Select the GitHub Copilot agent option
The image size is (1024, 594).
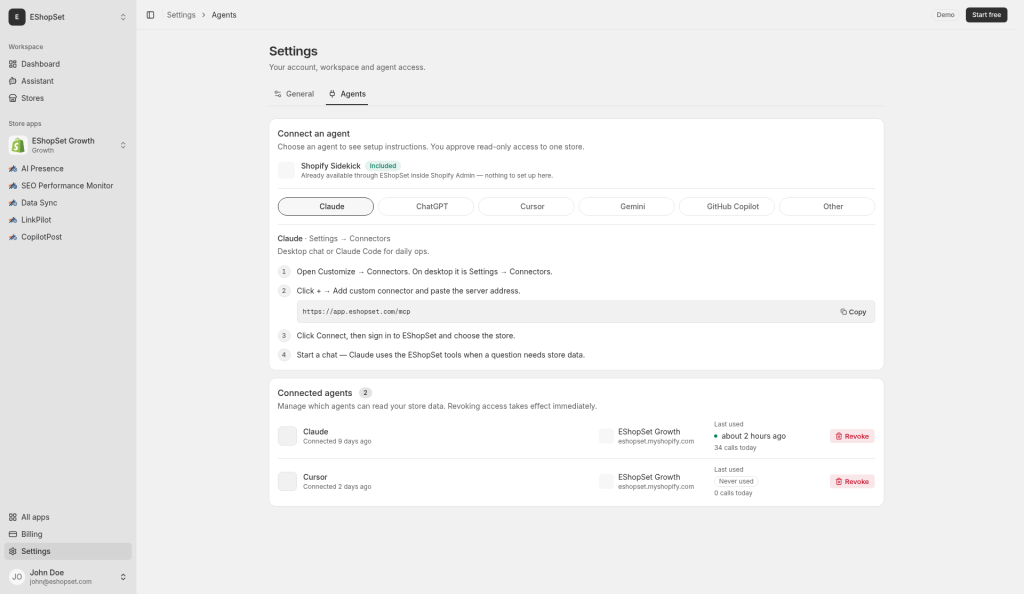click(727, 206)
